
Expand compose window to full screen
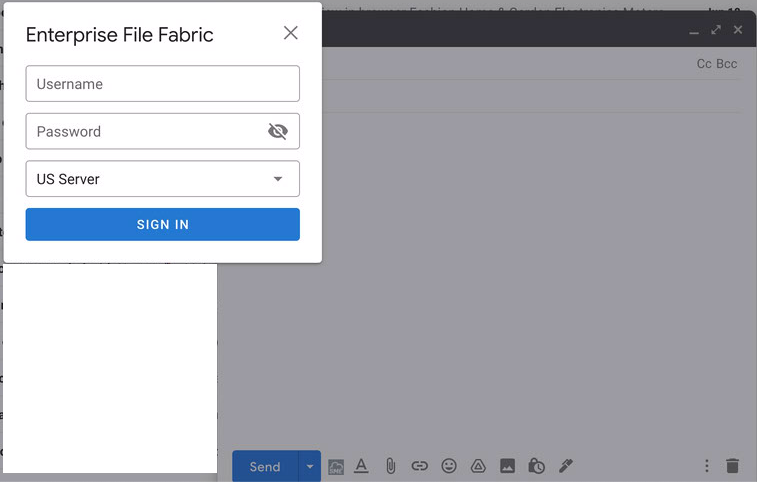(x=716, y=30)
